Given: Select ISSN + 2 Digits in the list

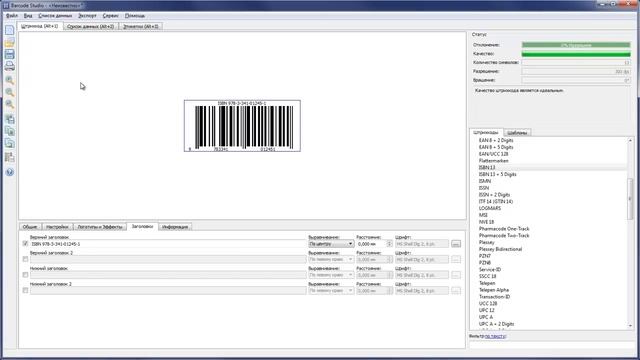Looking at the screenshot, I should pos(494,195).
